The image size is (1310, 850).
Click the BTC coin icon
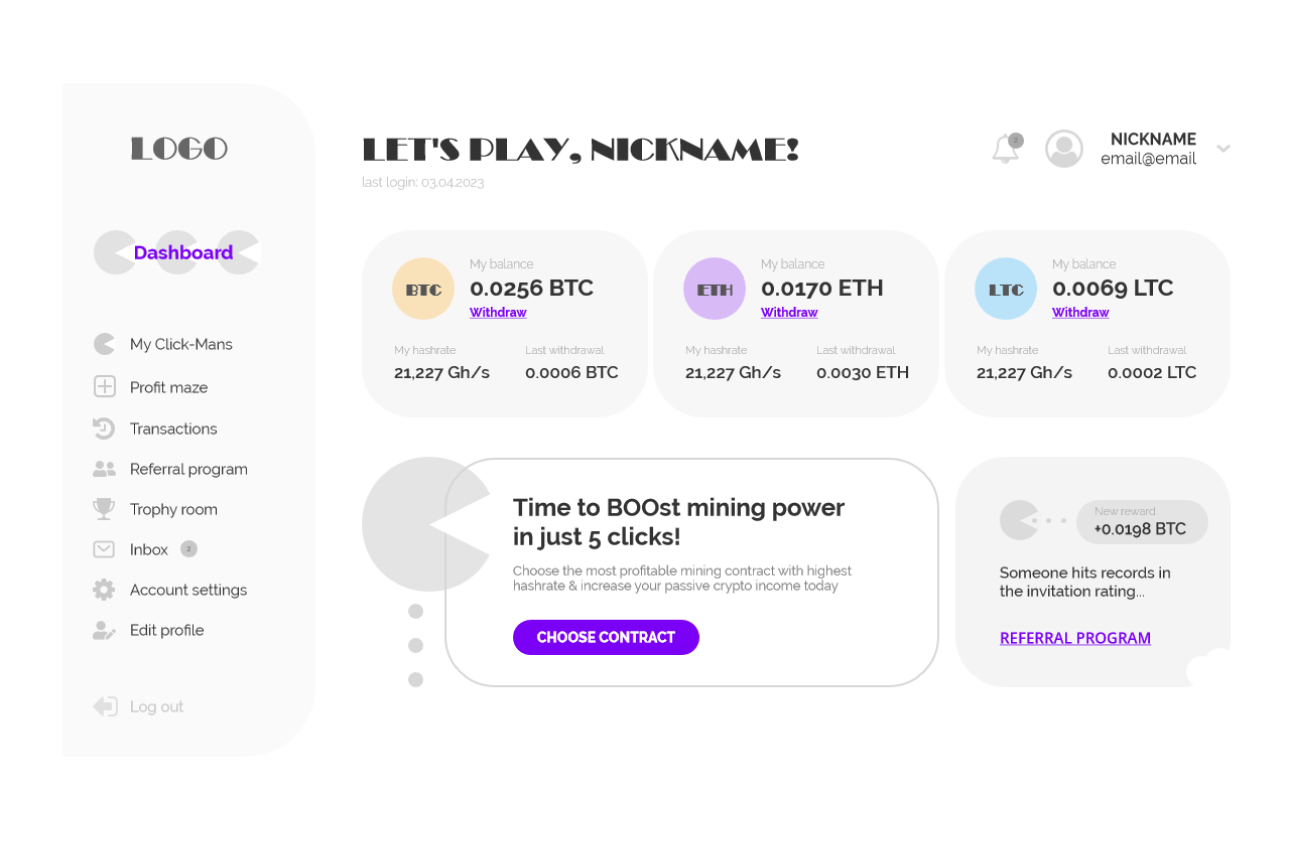click(423, 289)
